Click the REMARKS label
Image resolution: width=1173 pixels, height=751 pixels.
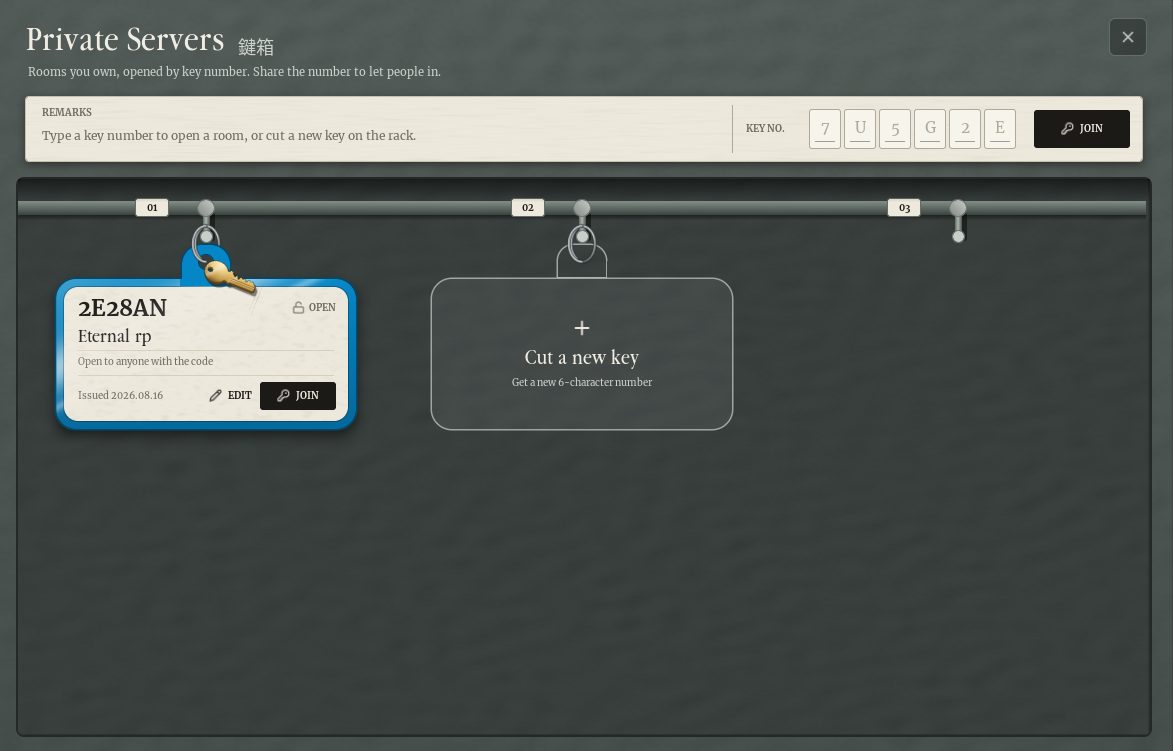coord(67,112)
